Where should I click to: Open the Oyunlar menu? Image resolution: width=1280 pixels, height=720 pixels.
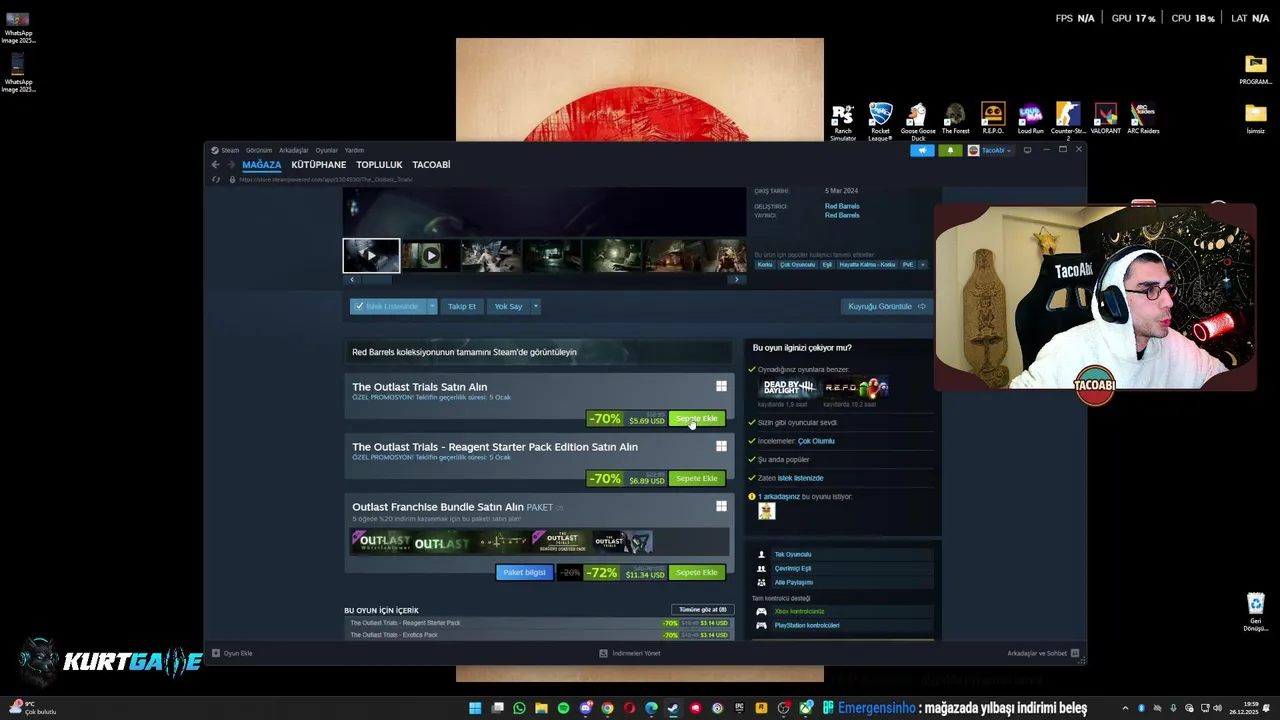pyautogui.click(x=327, y=150)
